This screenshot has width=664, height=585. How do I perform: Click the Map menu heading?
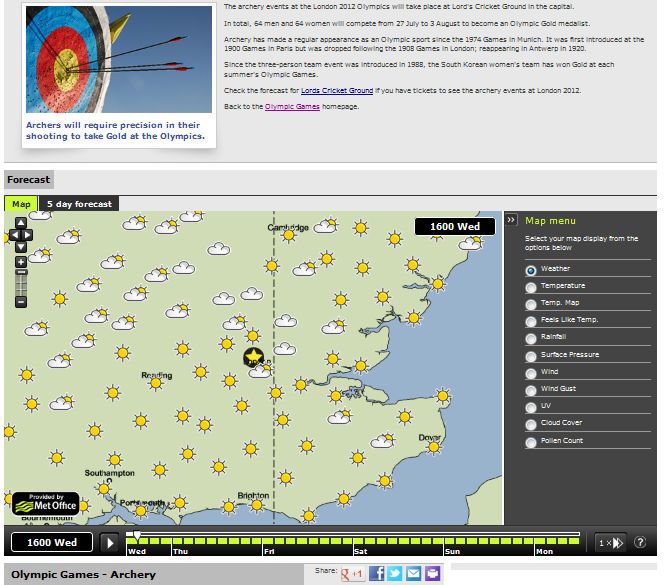tap(550, 221)
